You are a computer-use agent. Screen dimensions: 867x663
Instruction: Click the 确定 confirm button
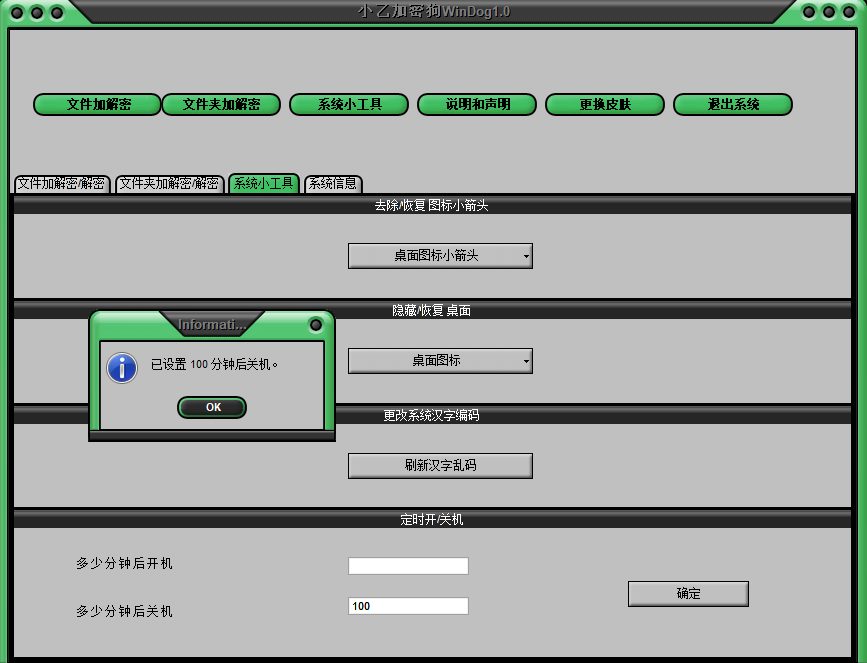pyautogui.click(x=688, y=594)
